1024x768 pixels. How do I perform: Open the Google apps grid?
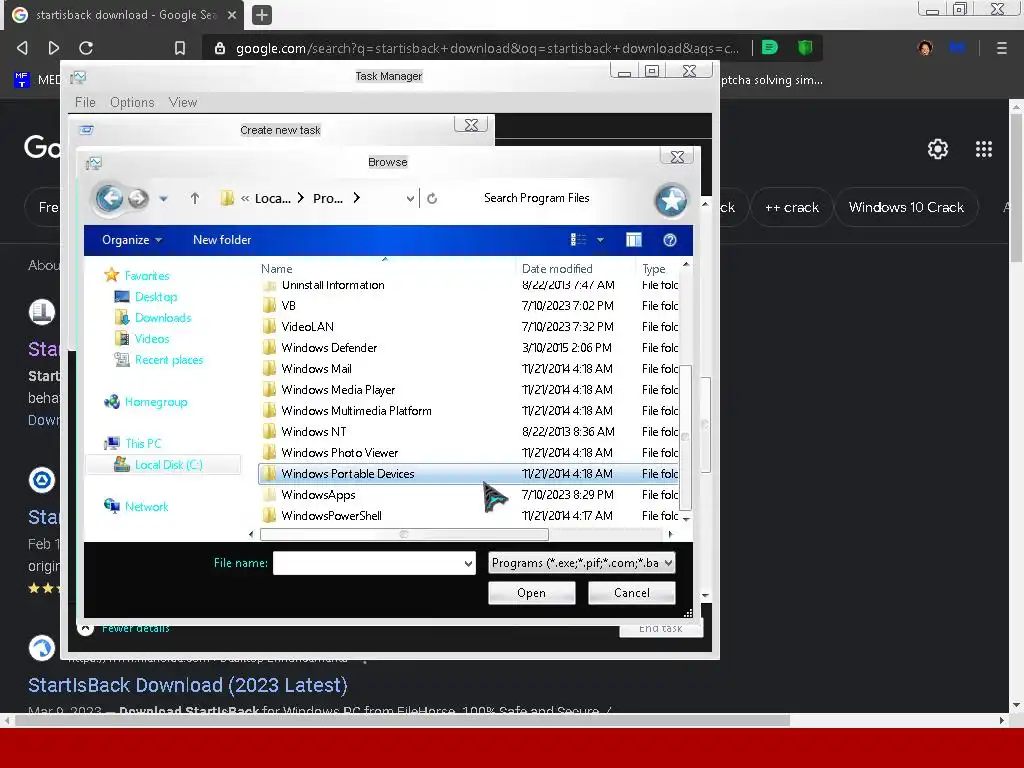click(x=984, y=149)
